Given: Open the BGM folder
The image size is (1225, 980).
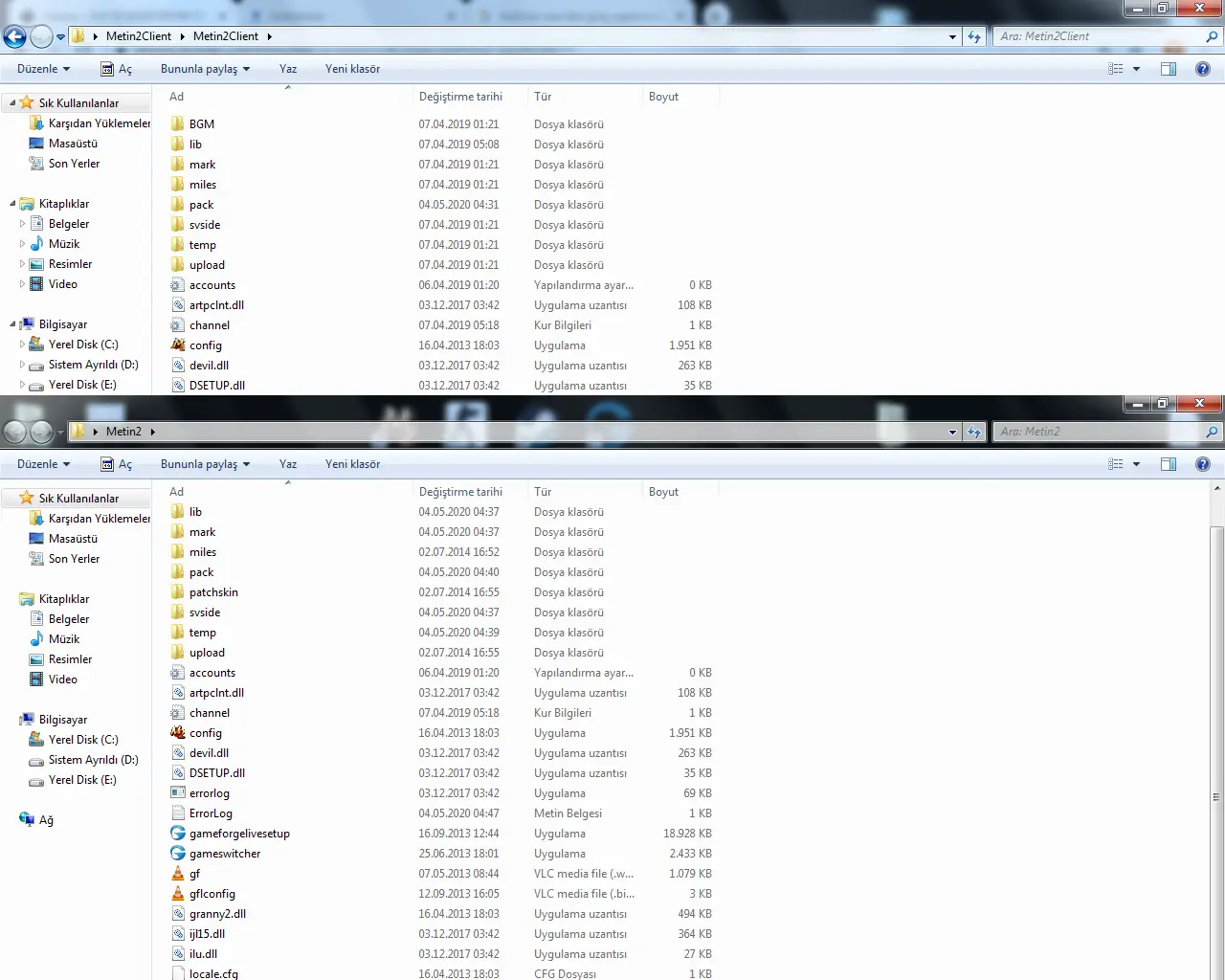Looking at the screenshot, I should (x=201, y=124).
